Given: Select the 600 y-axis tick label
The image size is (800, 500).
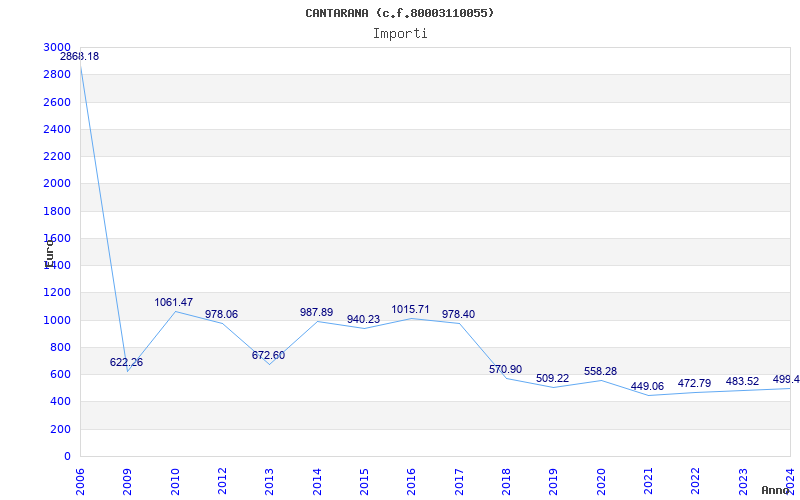Looking at the screenshot, I should coord(61,374).
